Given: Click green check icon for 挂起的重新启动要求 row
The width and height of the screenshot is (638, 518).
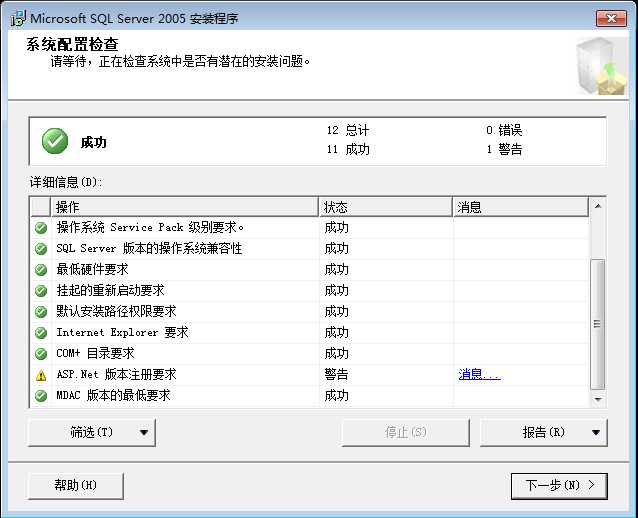Looking at the screenshot, I should coord(41,291).
